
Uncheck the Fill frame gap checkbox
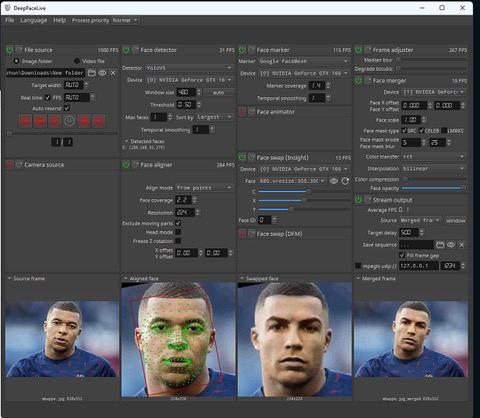402,255
